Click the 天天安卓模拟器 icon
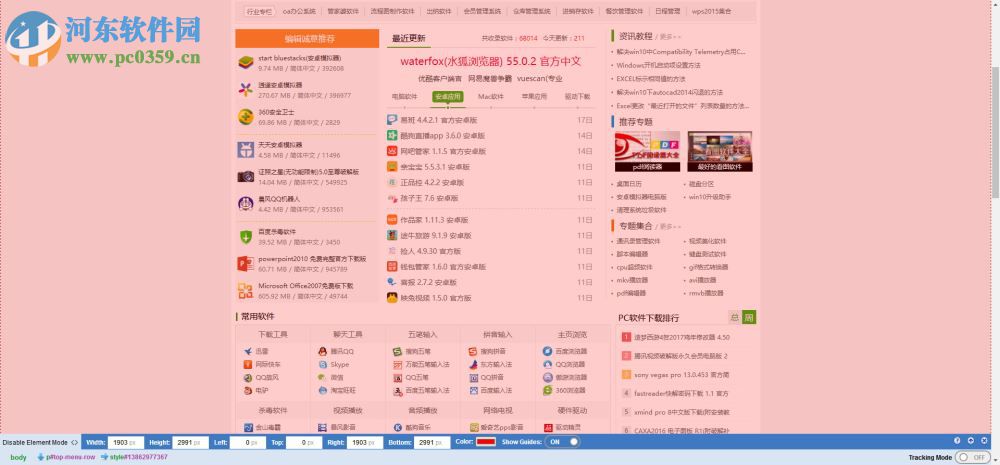Screen dimensions: 1000x465 pos(246,150)
